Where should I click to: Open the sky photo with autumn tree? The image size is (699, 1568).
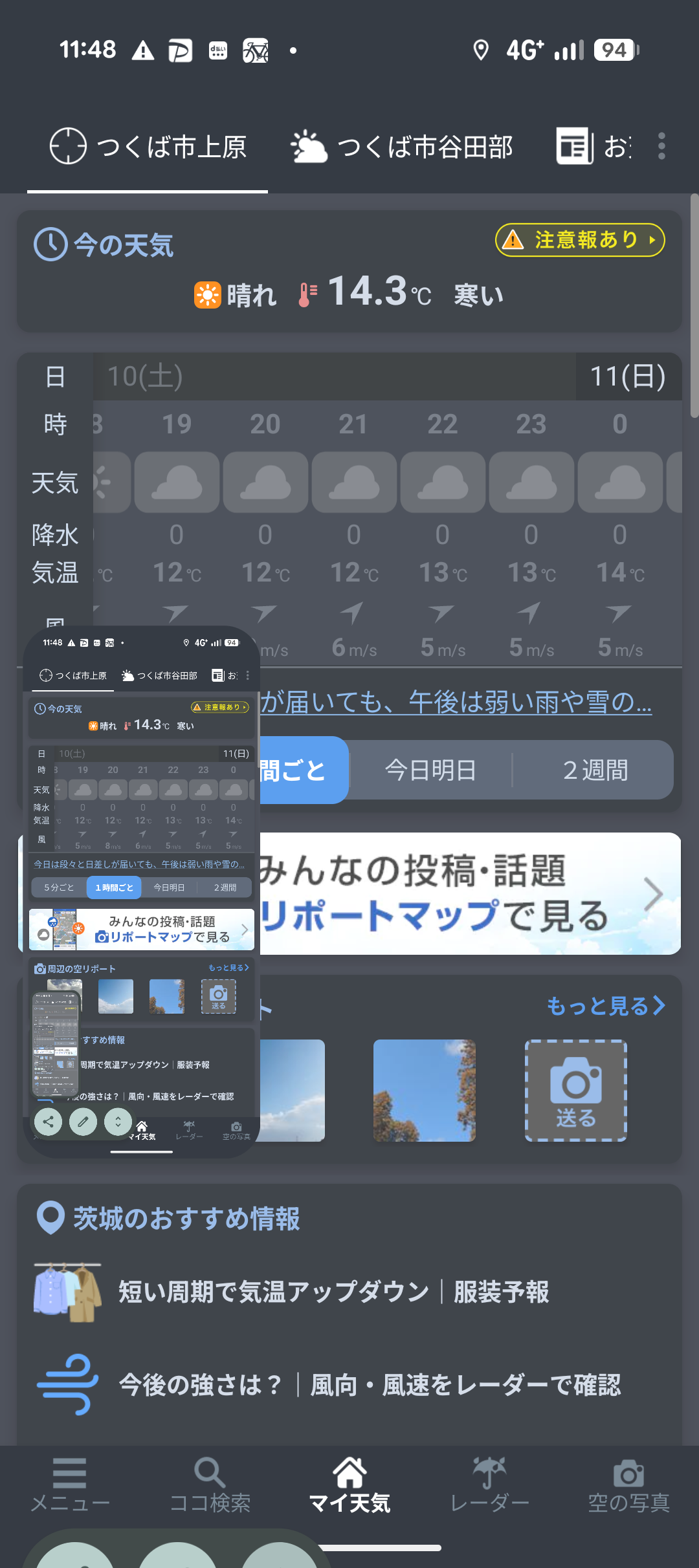(x=425, y=1091)
